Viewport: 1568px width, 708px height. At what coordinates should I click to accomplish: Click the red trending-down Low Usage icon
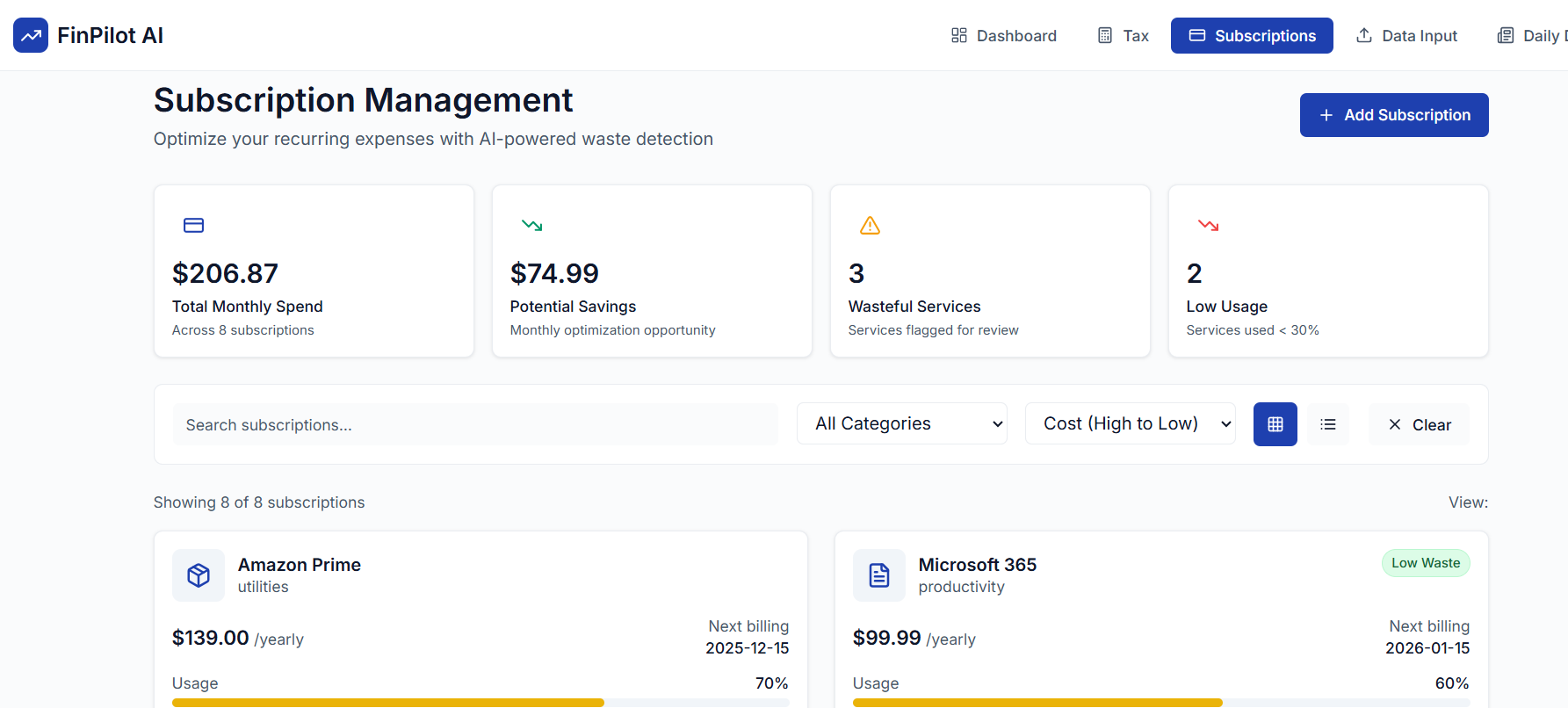point(1208,226)
